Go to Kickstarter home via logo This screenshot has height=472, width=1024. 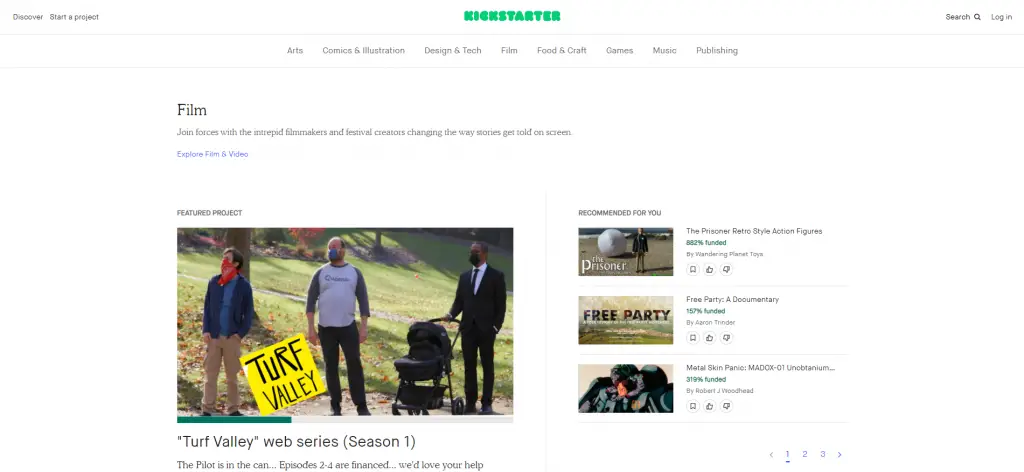(512, 16)
